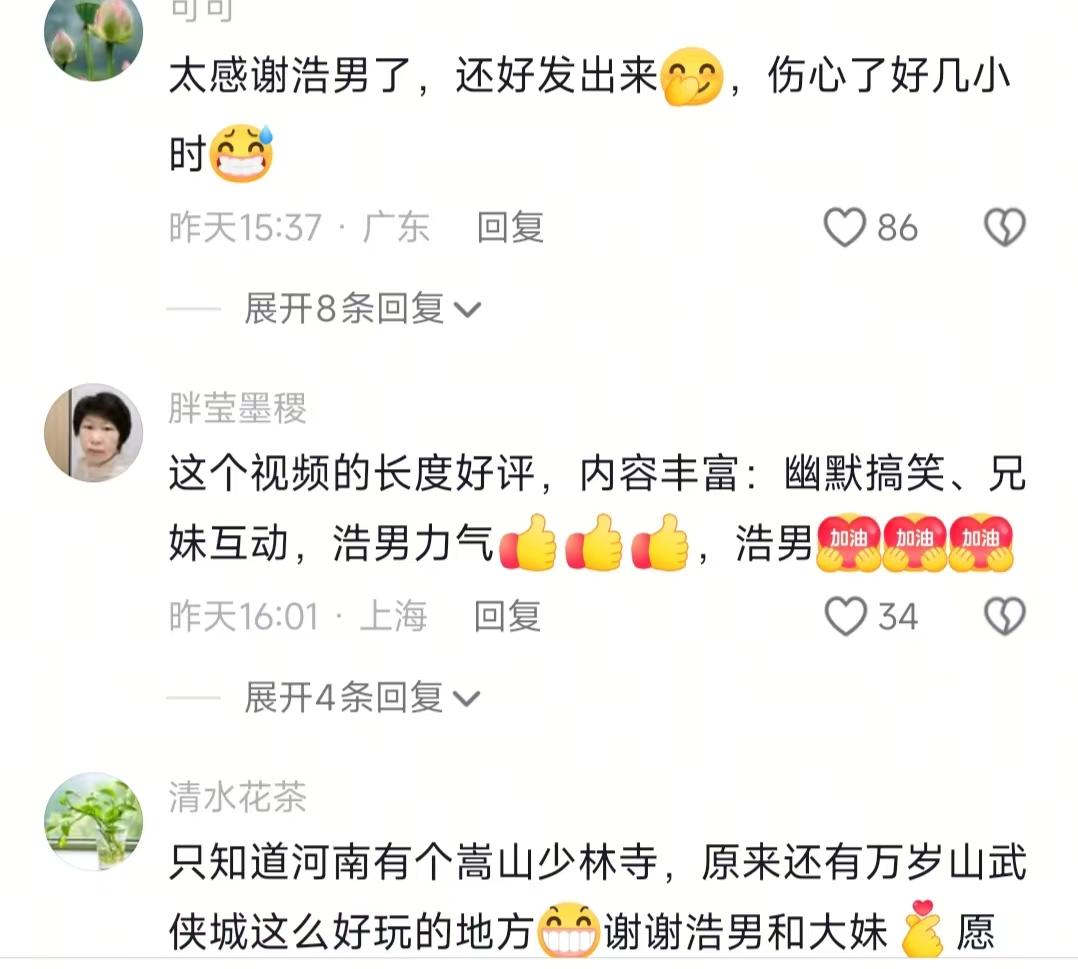Dislike the comment posted from 广东
Viewport: 1078px width, 969px height.
[x=1004, y=227]
